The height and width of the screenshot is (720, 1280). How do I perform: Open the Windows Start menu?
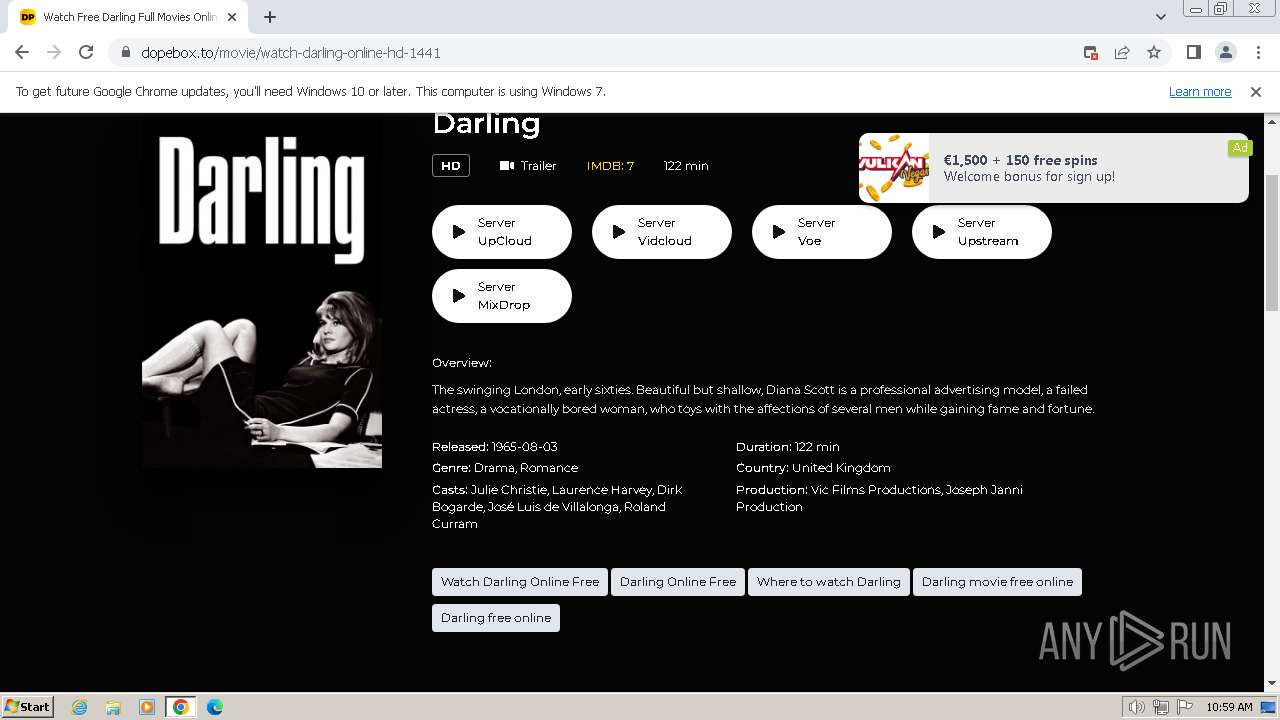pyautogui.click(x=28, y=706)
